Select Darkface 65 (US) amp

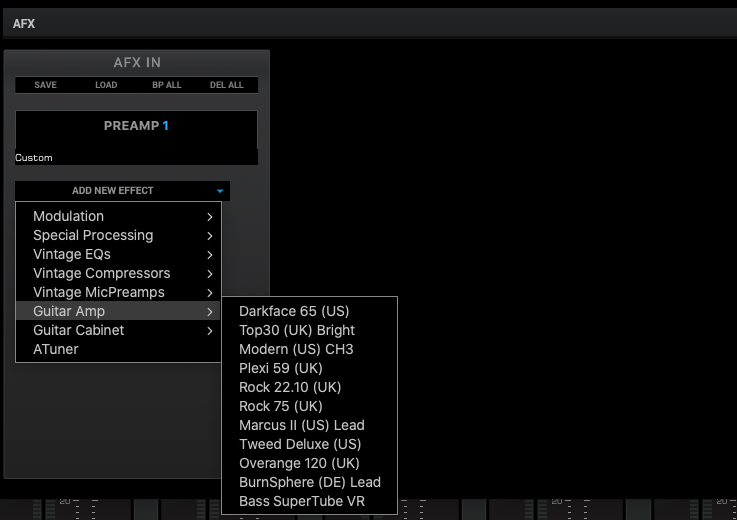[309, 311]
